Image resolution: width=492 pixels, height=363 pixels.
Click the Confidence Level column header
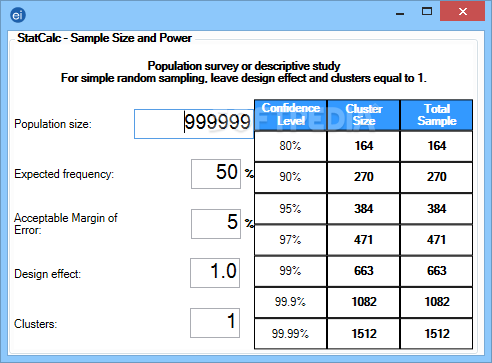point(291,115)
